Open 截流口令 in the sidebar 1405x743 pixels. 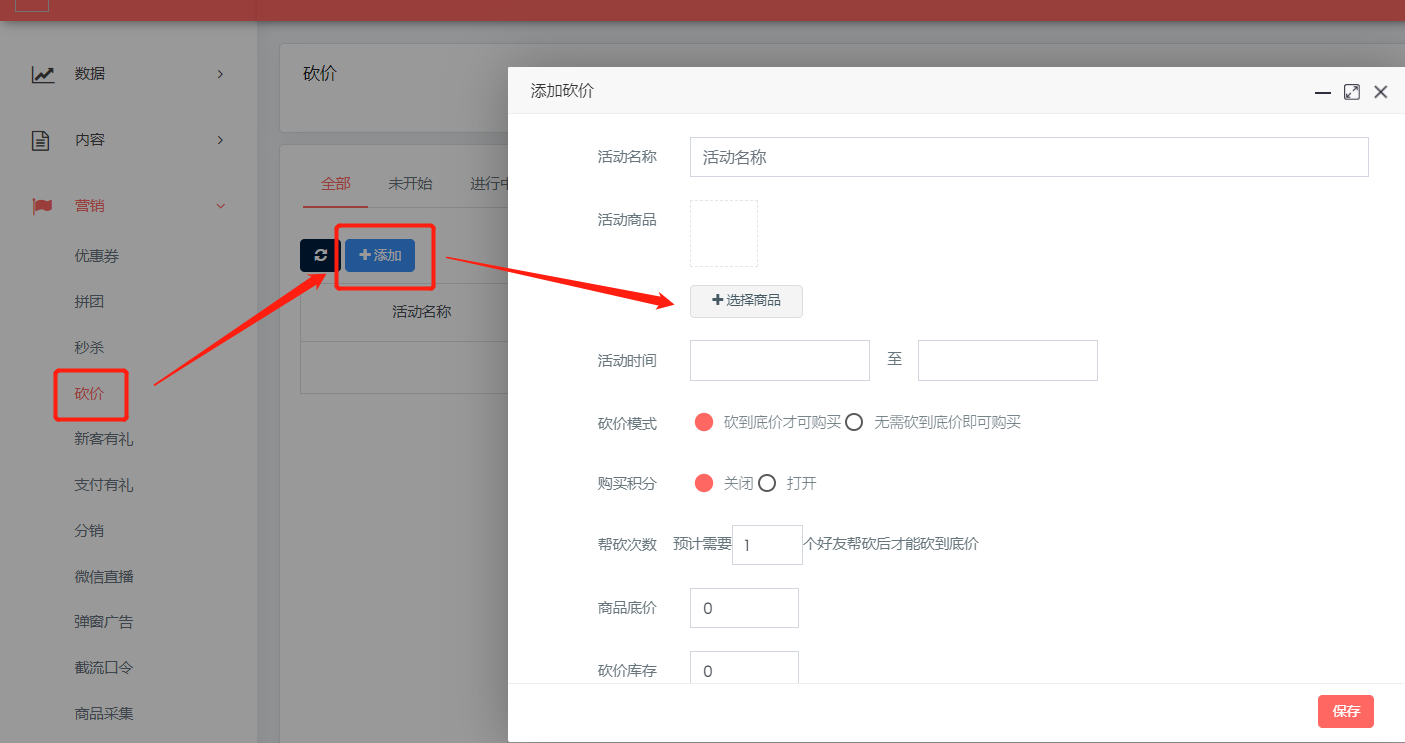pos(104,668)
